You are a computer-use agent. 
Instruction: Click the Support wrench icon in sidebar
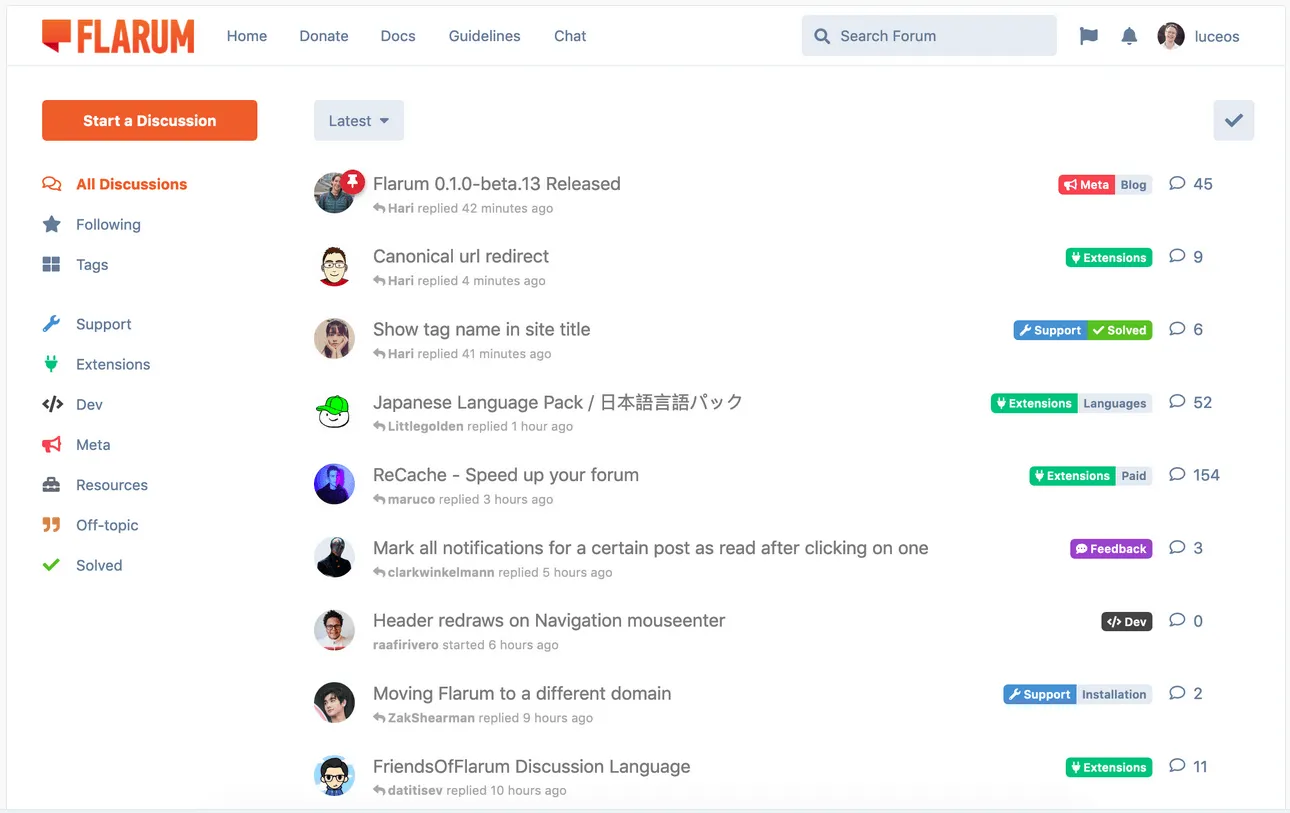tap(51, 324)
